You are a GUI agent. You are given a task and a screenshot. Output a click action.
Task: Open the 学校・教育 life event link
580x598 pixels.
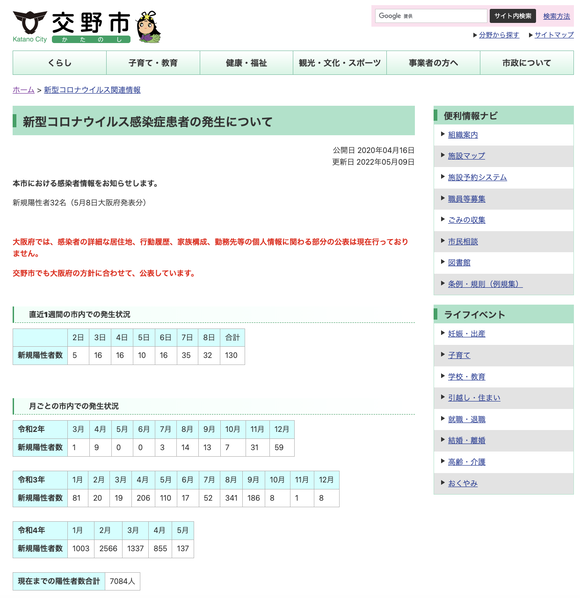[466, 377]
